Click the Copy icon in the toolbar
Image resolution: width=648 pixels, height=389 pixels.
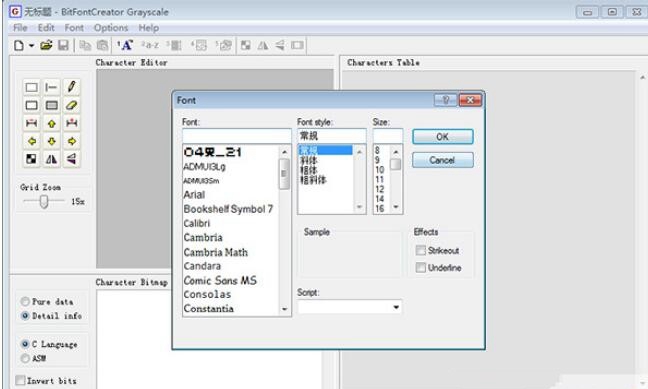point(85,45)
